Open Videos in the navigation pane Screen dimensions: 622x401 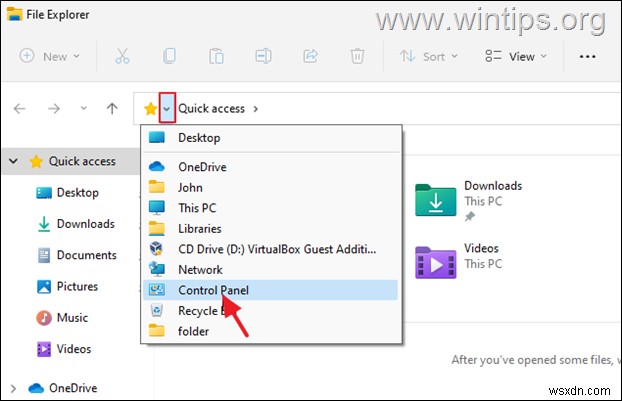tap(74, 349)
